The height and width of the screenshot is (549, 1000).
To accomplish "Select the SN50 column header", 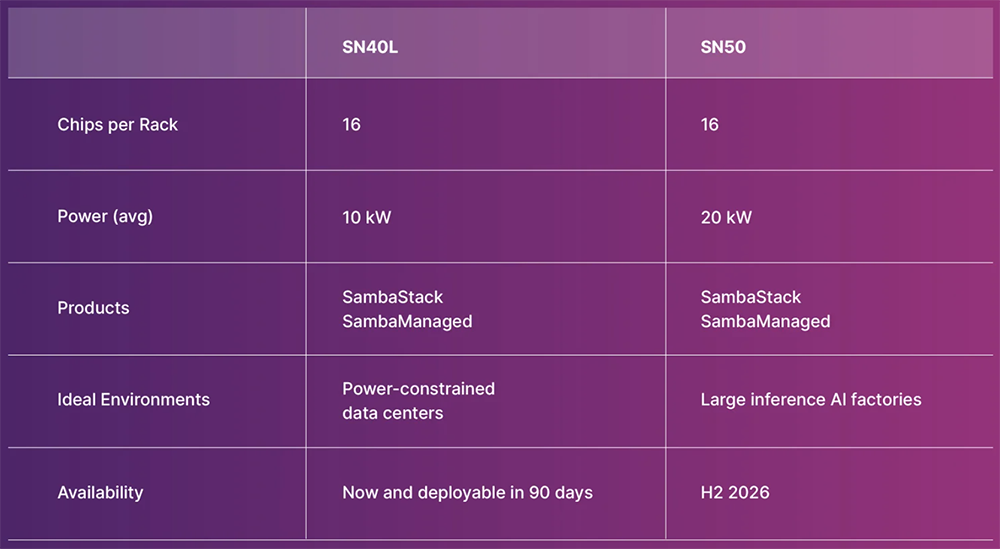I will coord(724,47).
